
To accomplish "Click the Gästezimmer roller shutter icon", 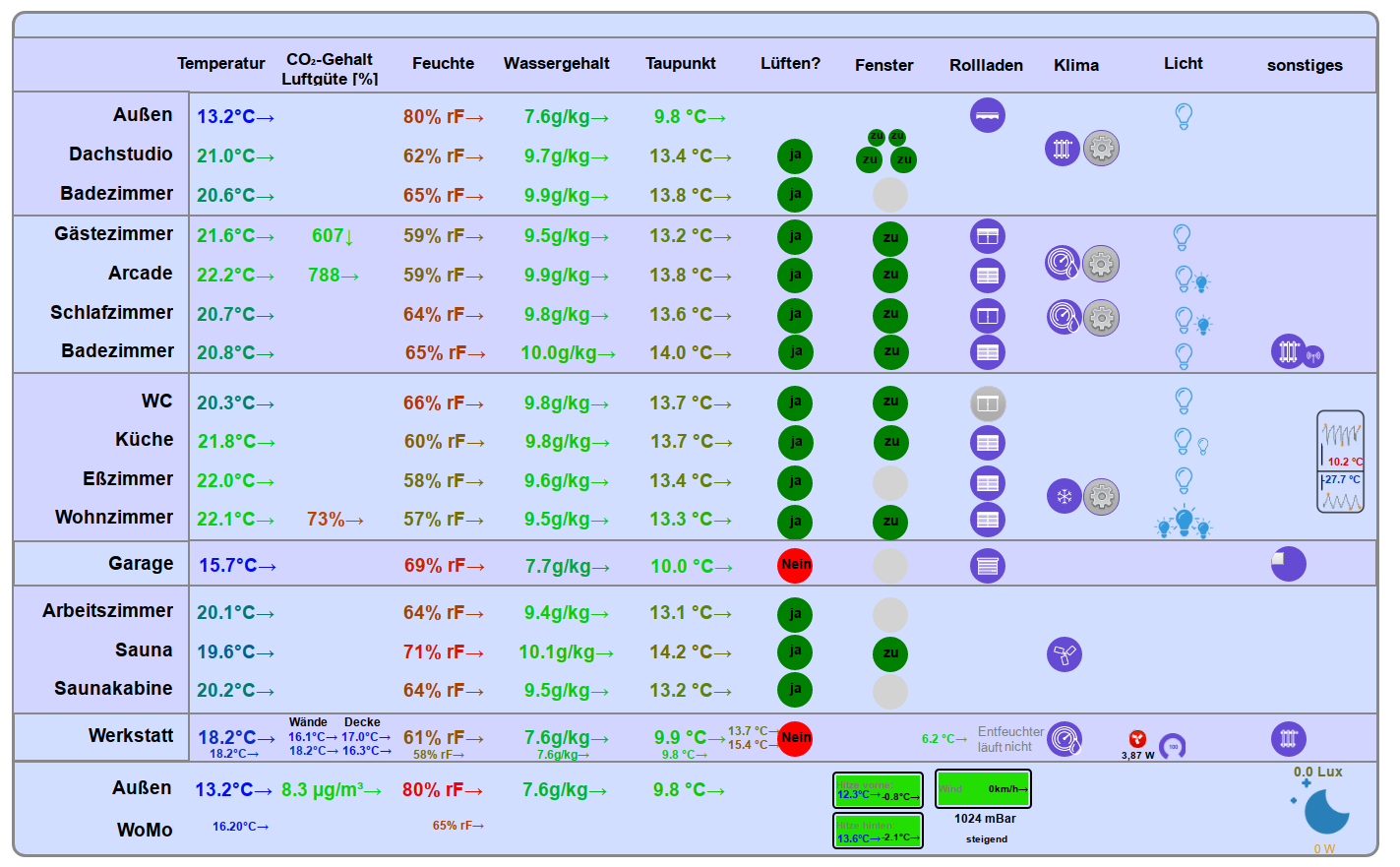I will coord(988,236).
